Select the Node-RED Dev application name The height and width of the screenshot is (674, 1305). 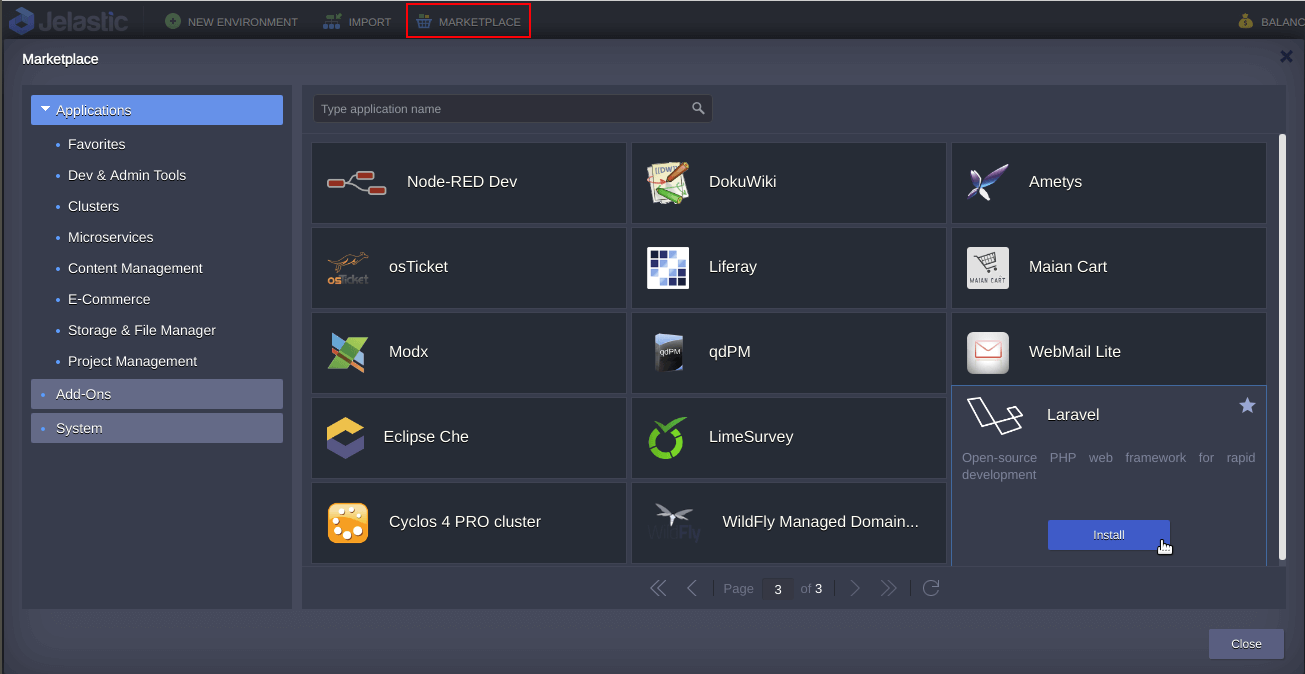462,182
